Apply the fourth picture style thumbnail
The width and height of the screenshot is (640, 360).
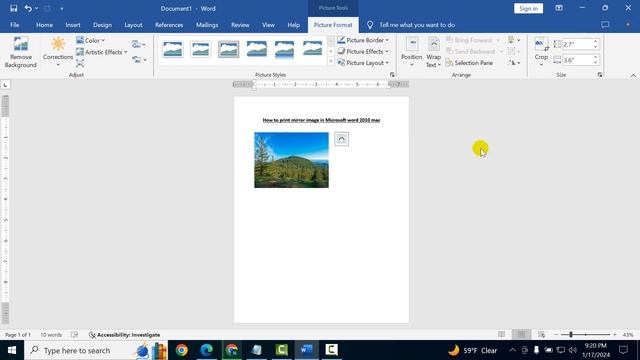tap(256, 49)
